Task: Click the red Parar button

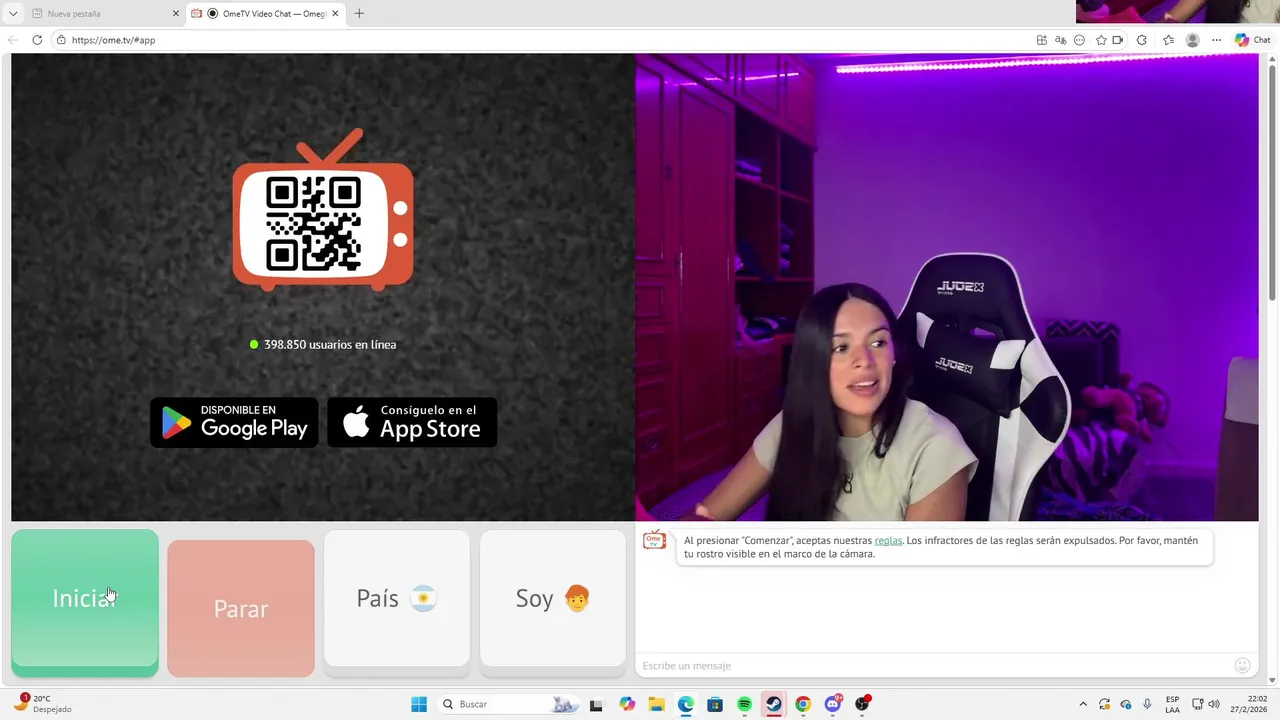Action: [x=241, y=608]
